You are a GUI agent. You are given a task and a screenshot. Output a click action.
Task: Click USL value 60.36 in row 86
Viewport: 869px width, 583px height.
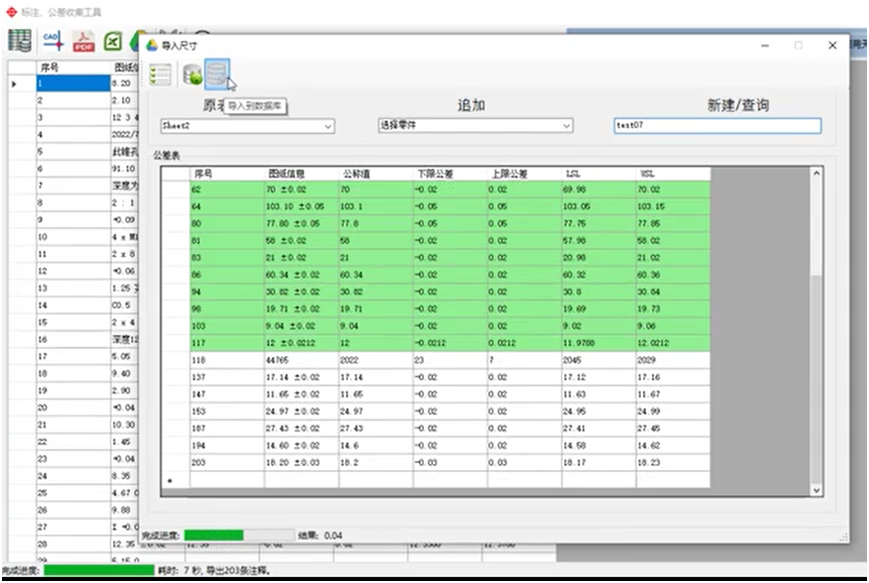[673, 275]
